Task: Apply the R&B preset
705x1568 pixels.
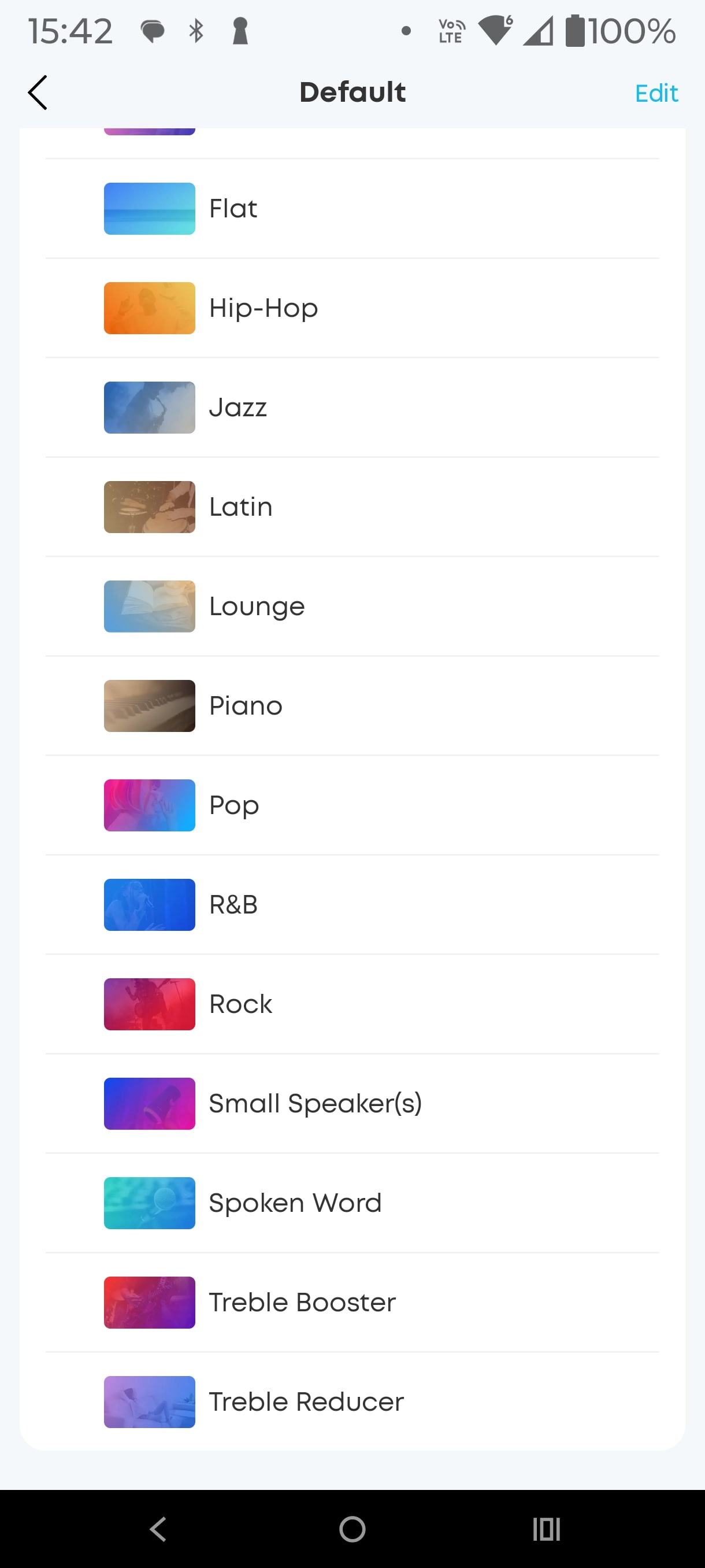Action: 233,904
